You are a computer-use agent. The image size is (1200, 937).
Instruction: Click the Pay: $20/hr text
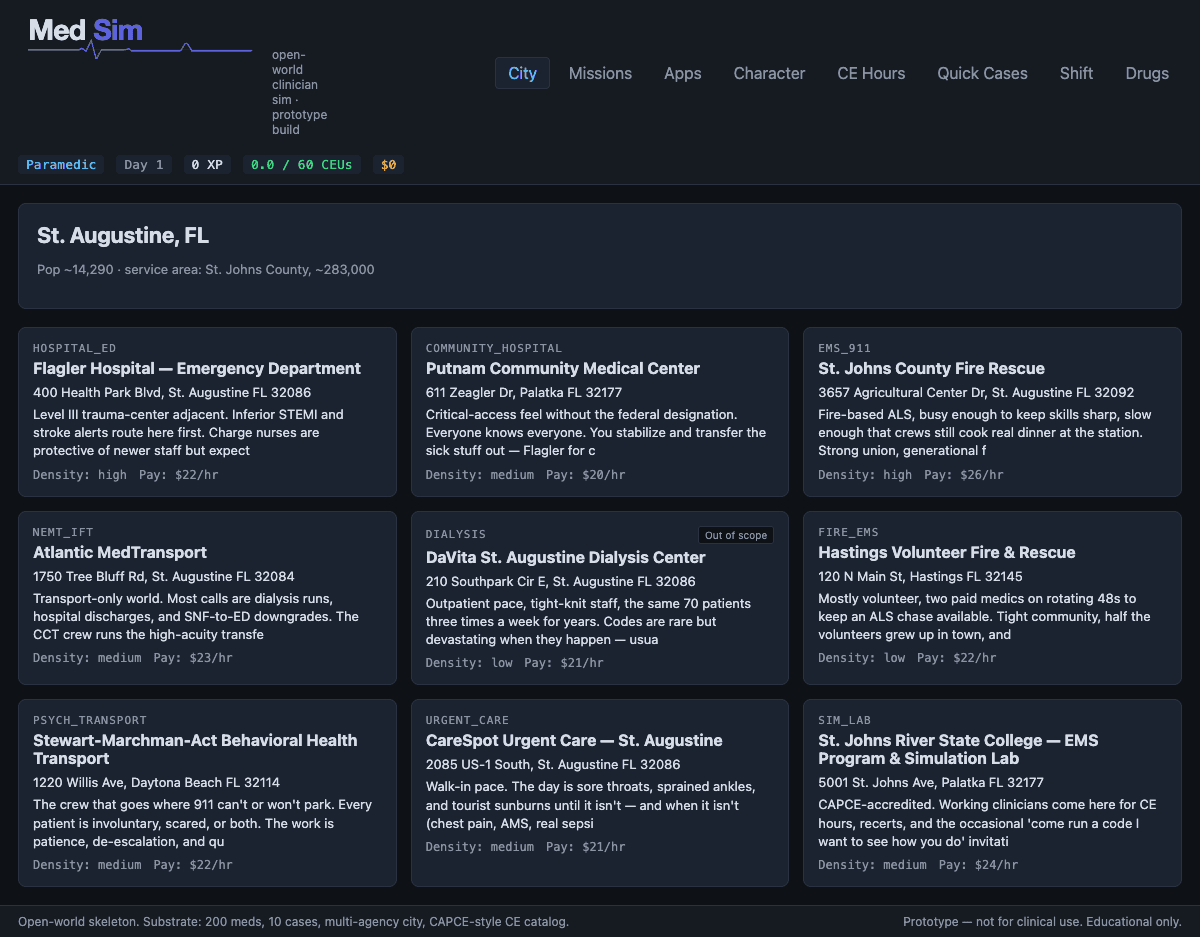[x=586, y=475]
